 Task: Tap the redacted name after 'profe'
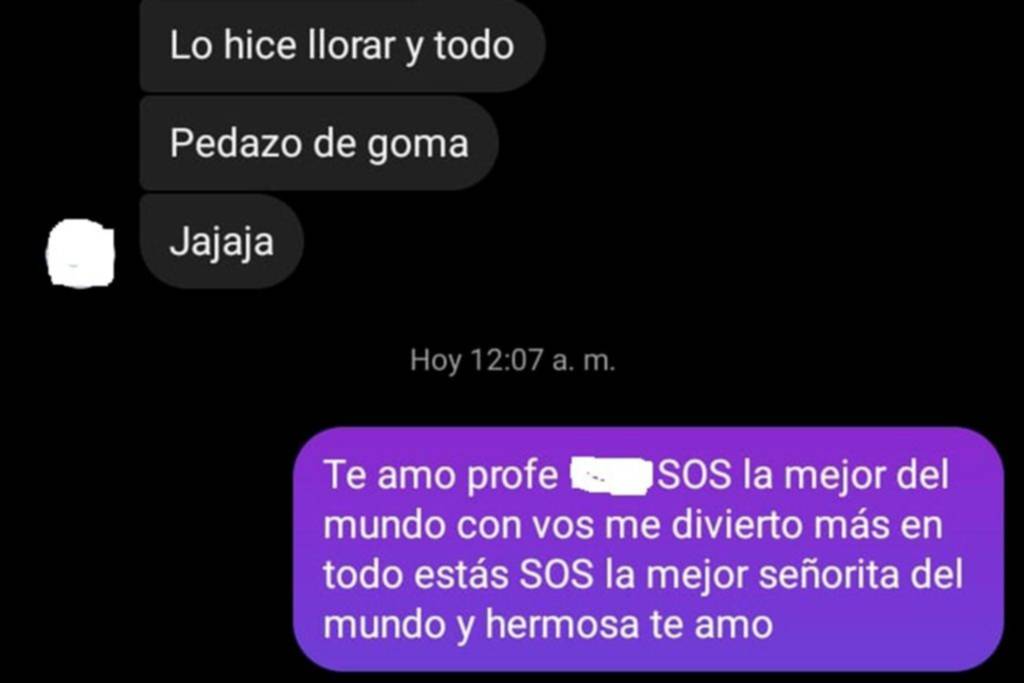[611, 477]
